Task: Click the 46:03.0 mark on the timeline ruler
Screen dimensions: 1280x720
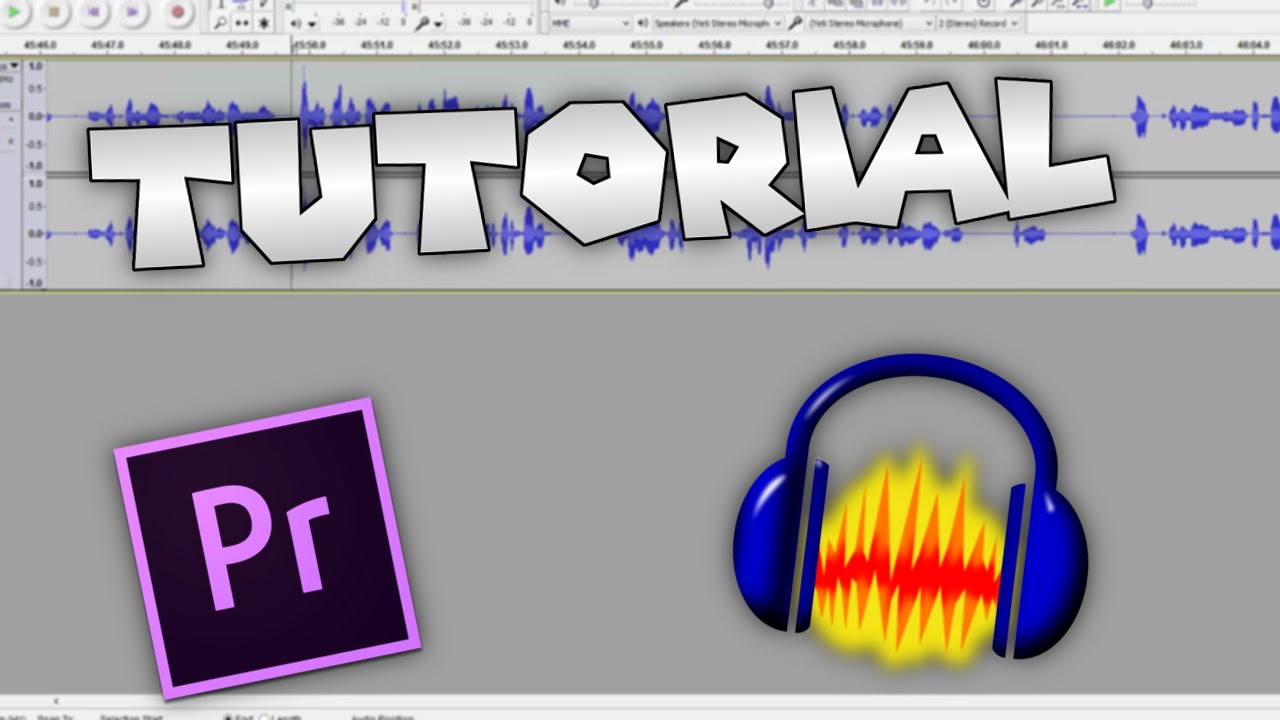Action: tap(1186, 45)
